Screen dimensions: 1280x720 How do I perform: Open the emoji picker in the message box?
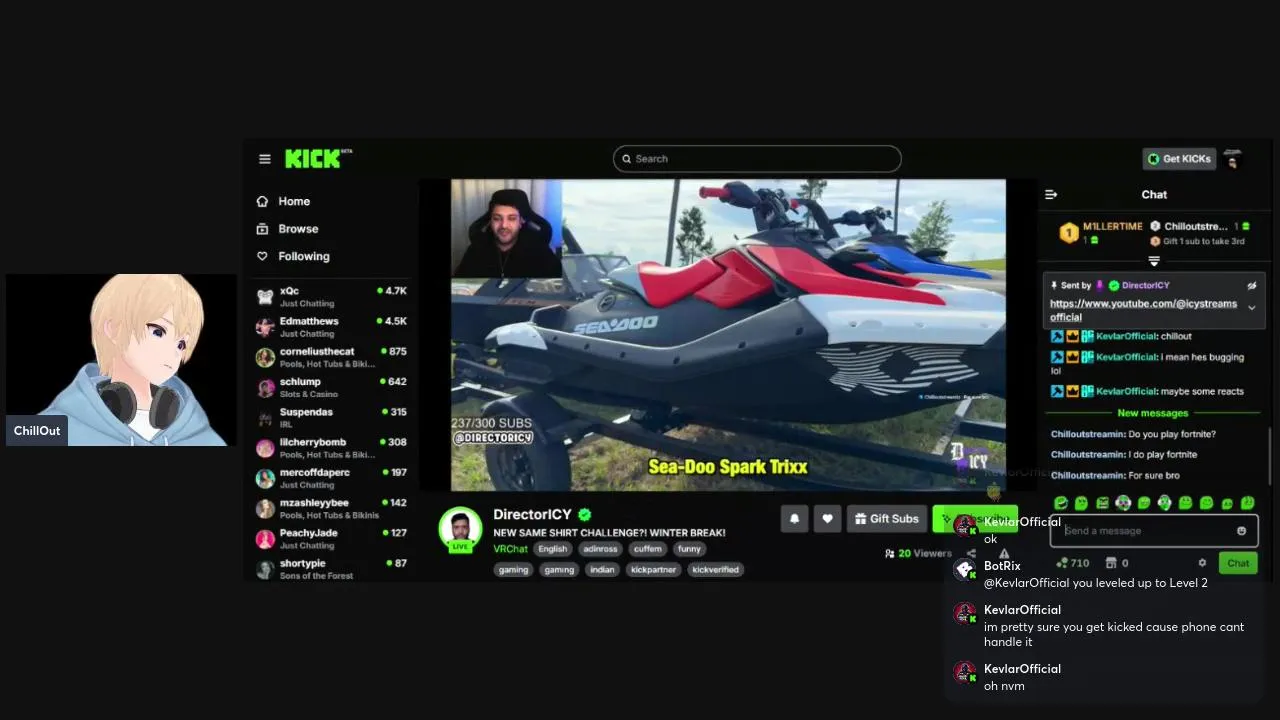pos(1242,531)
